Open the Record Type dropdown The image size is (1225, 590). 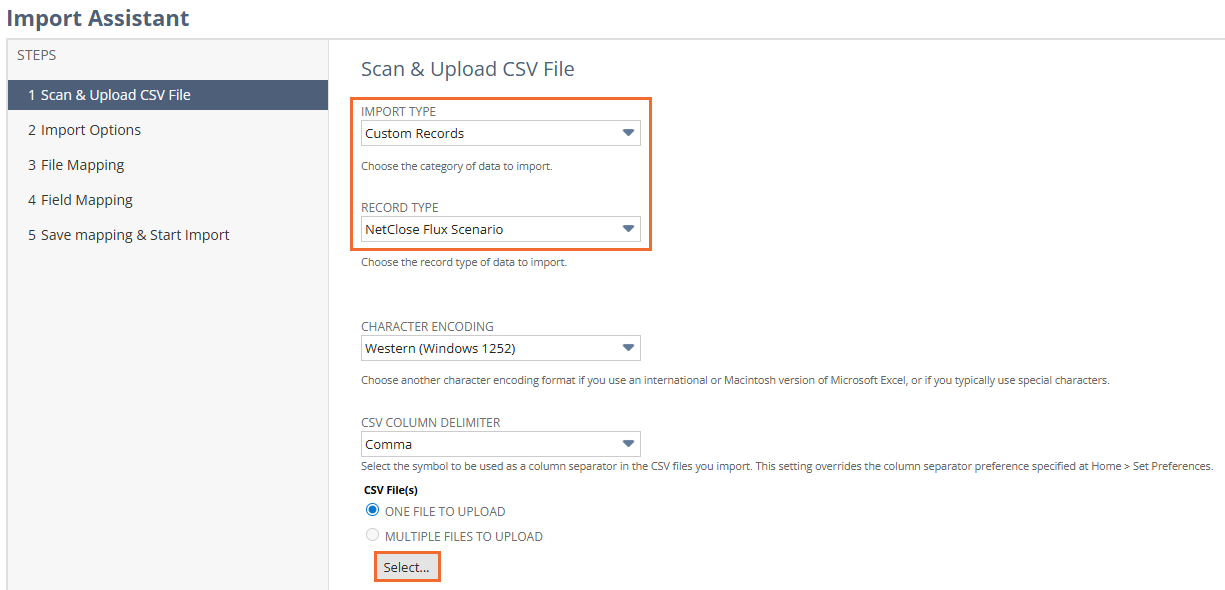(x=500, y=229)
